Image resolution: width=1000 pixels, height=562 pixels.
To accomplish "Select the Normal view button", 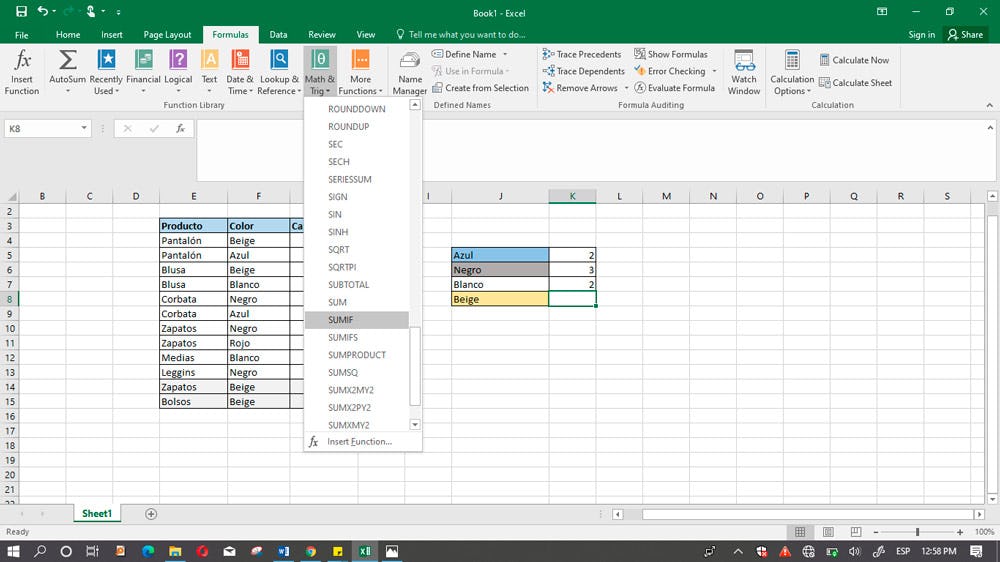I will click(801, 532).
